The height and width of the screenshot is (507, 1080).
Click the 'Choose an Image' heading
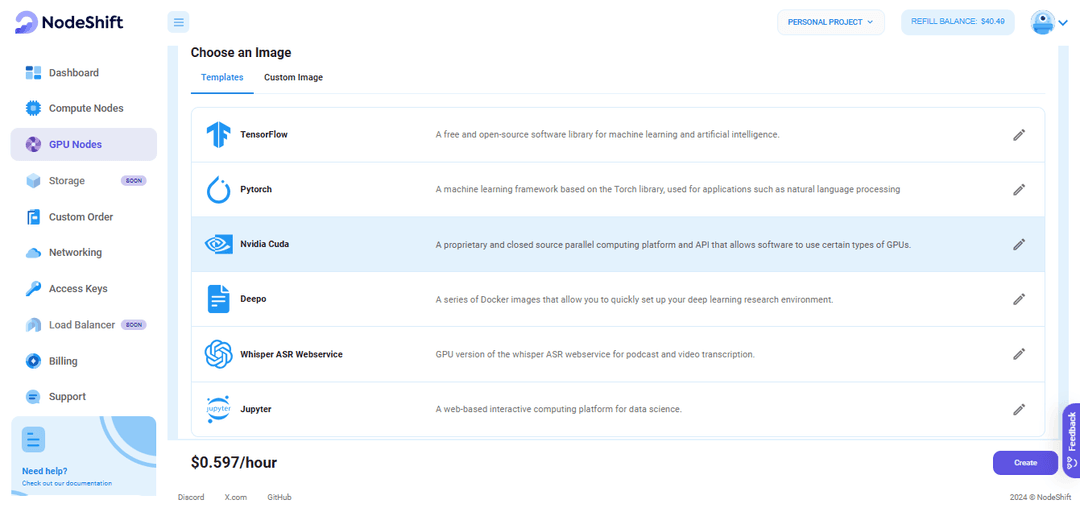(241, 52)
